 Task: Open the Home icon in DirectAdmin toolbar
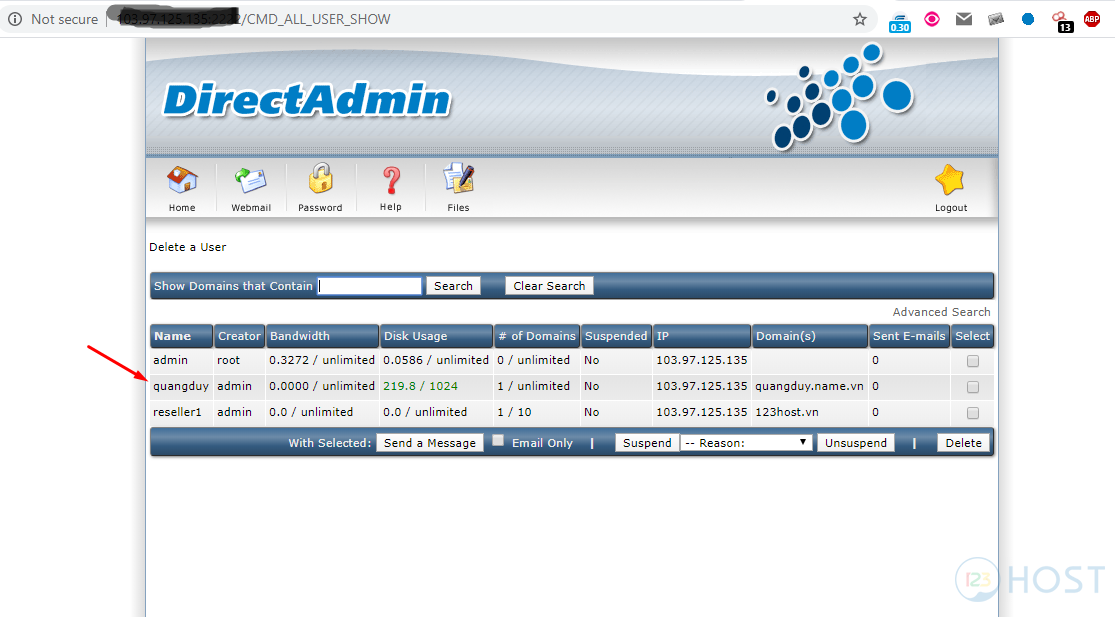tap(182, 181)
